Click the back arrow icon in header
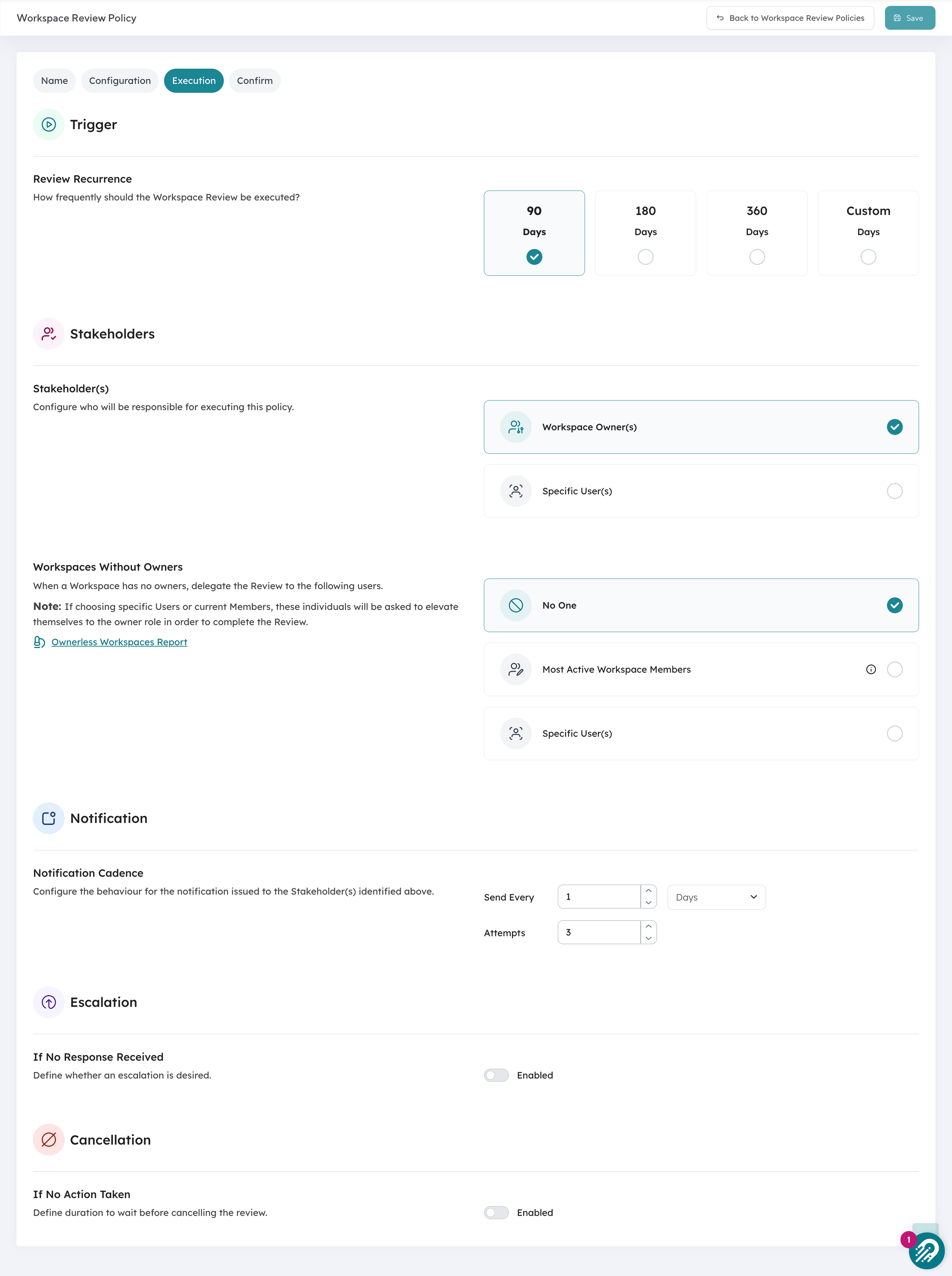Image resolution: width=952 pixels, height=1276 pixels. click(720, 18)
